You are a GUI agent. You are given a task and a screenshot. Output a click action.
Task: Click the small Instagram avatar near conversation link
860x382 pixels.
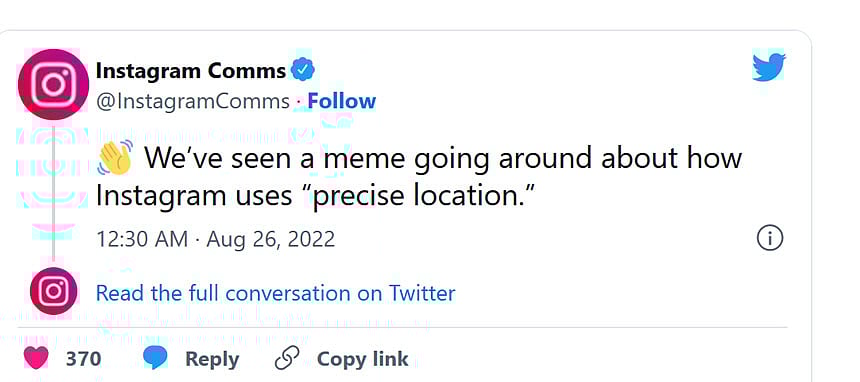(x=53, y=291)
